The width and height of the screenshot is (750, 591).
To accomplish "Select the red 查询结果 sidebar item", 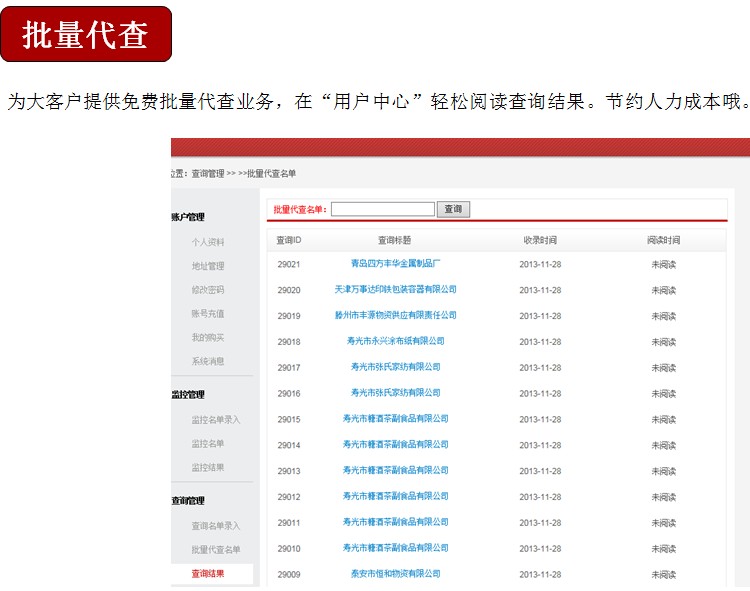I will tap(208, 573).
